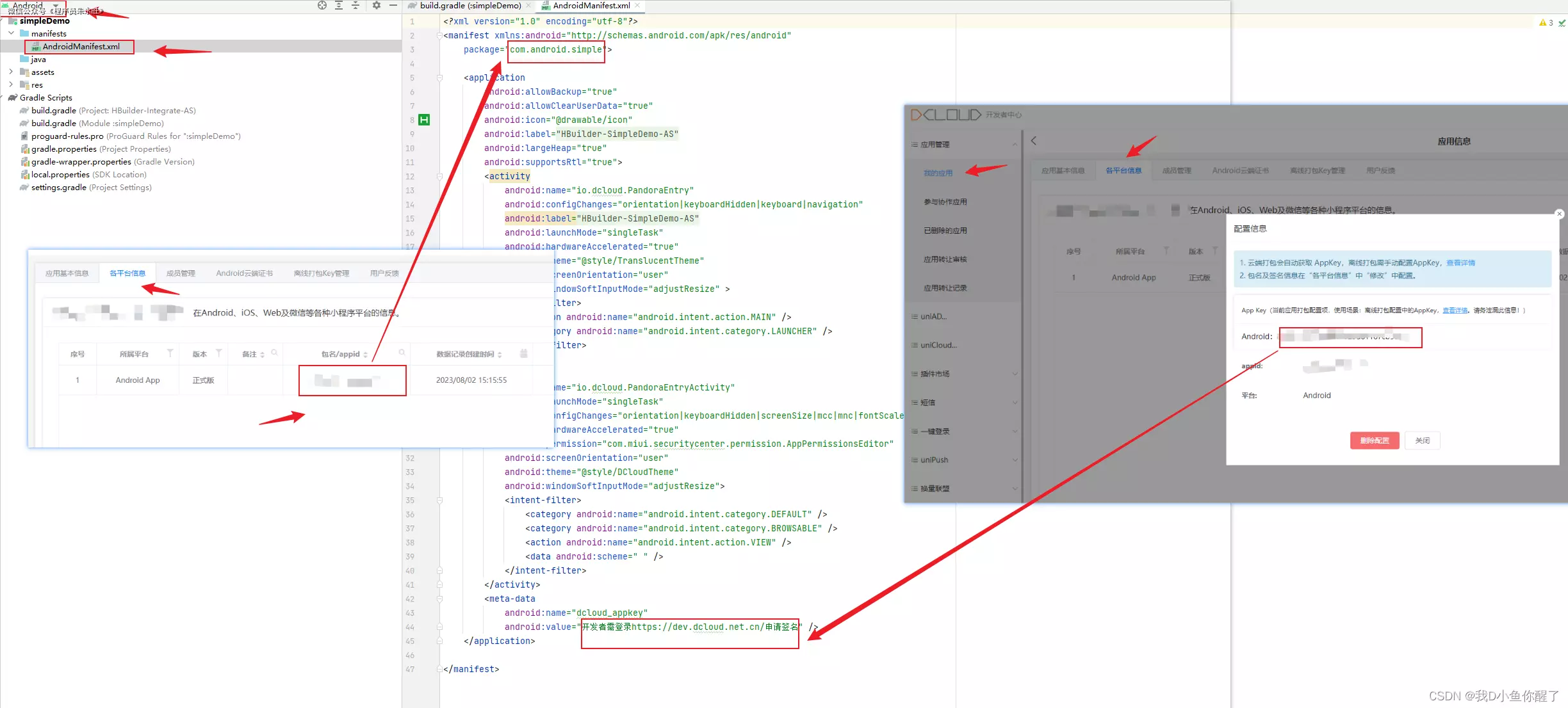This screenshot has width=1568, height=708.
Task: Click the Collapse All icon in project toolbar
Action: pos(355,5)
